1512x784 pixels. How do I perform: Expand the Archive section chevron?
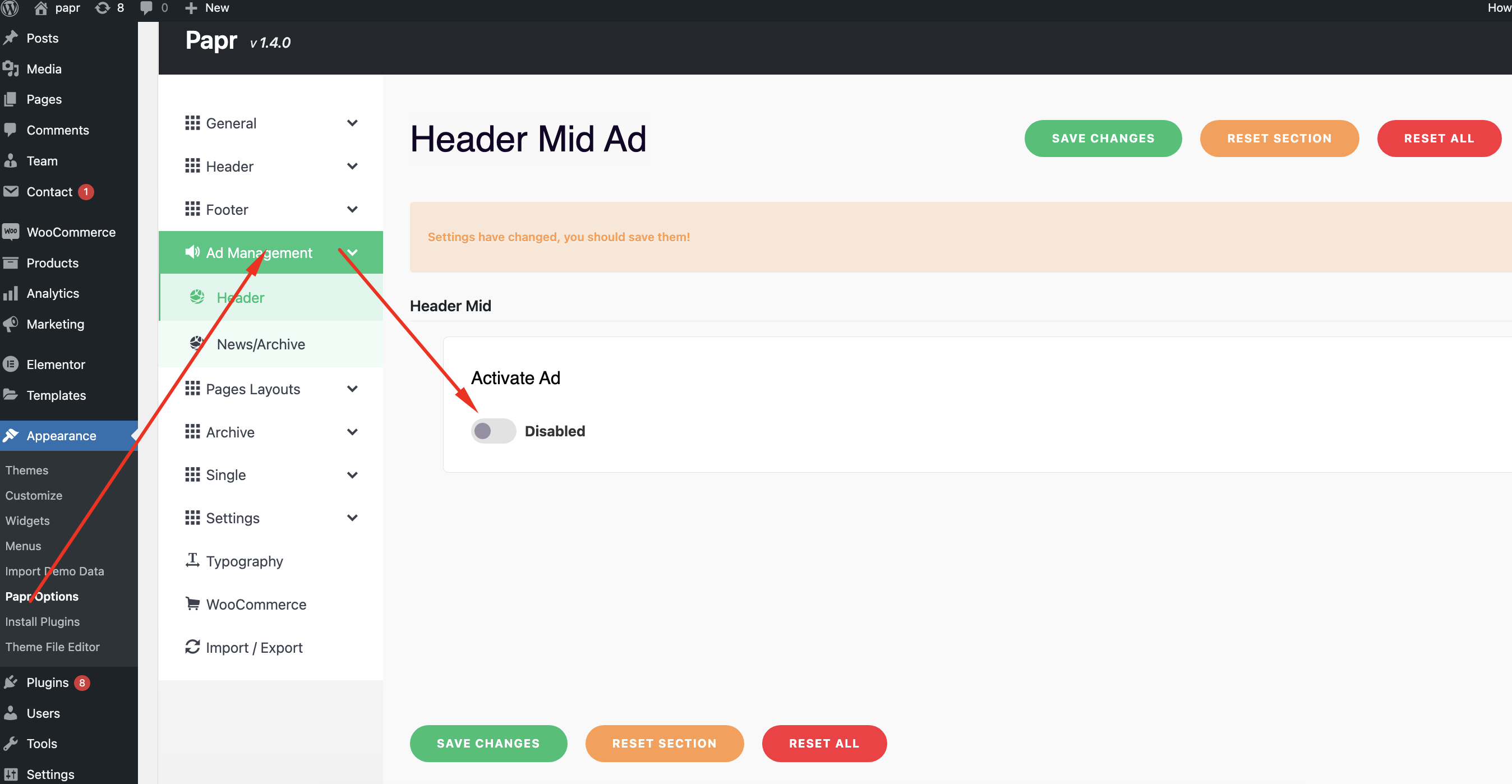[352, 432]
